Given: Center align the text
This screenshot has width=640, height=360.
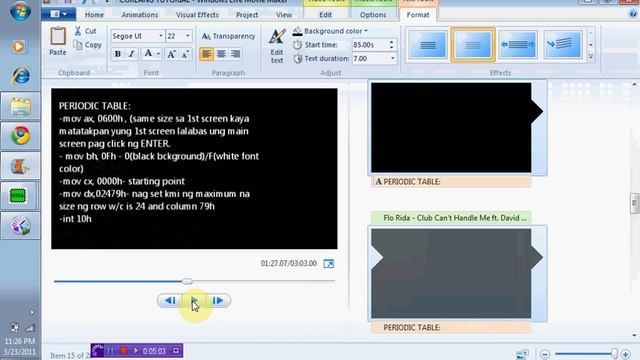Looking at the screenshot, I should coord(221,54).
